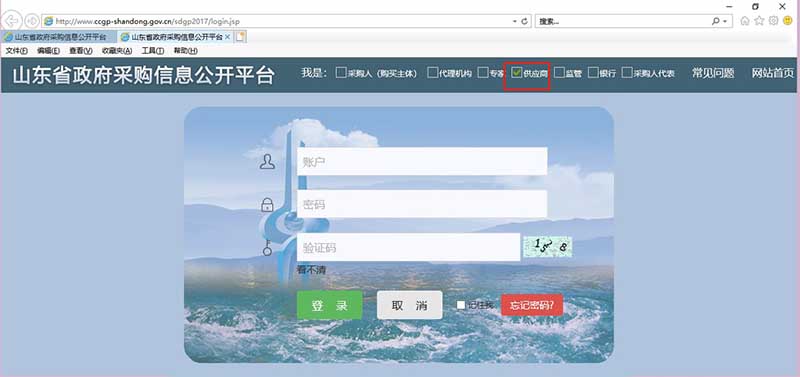This screenshot has height=377, width=800.
Task: Open the 收藏夹(A) menu
Action: 117,51
